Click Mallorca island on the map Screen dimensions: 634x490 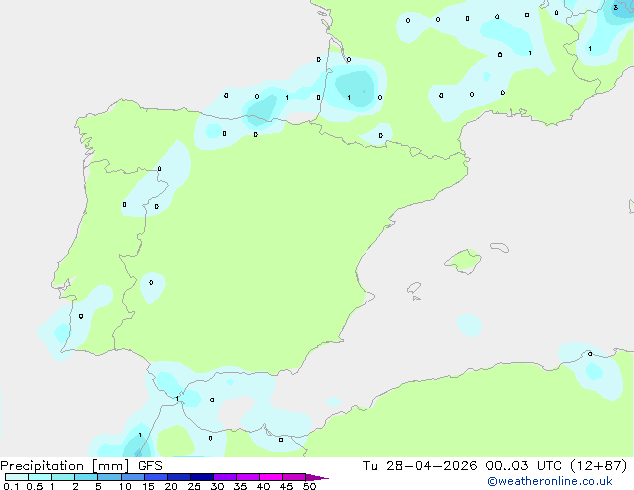463,261
